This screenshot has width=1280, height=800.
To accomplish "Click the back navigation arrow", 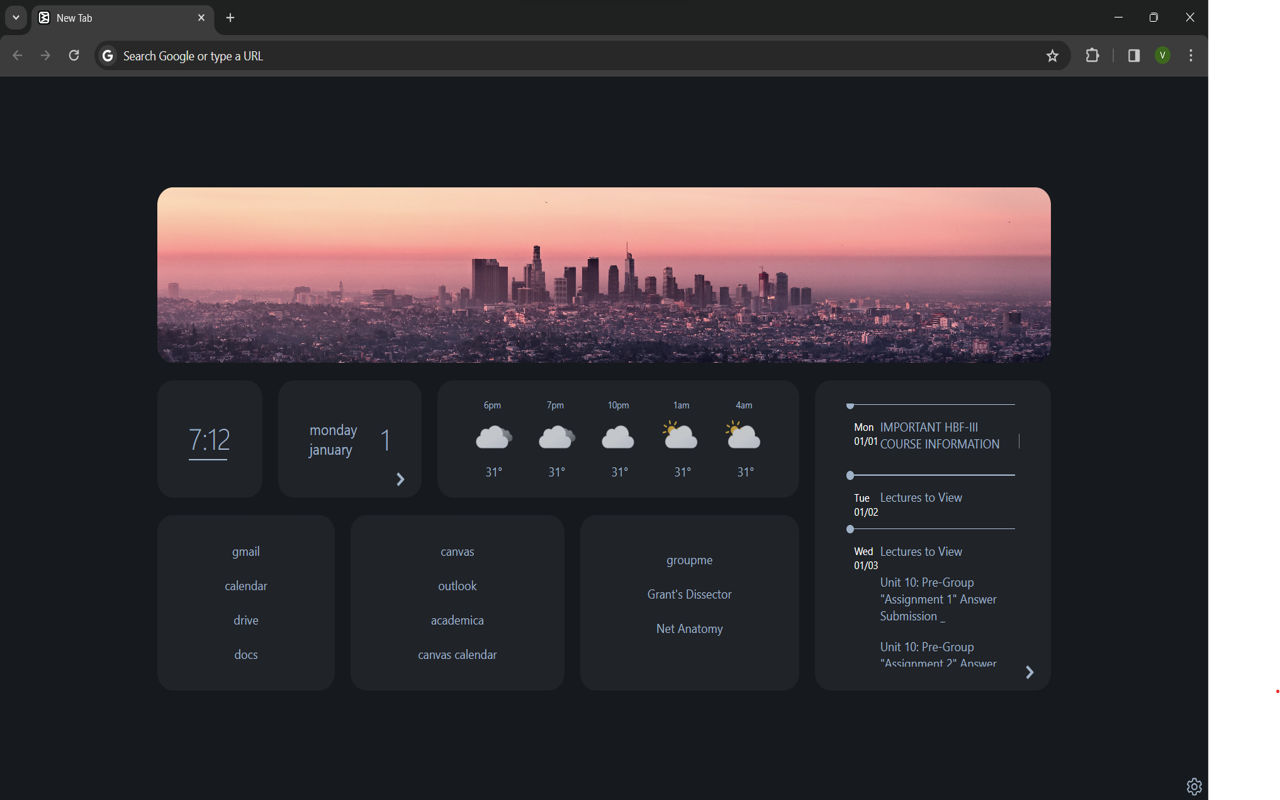I will click(17, 56).
